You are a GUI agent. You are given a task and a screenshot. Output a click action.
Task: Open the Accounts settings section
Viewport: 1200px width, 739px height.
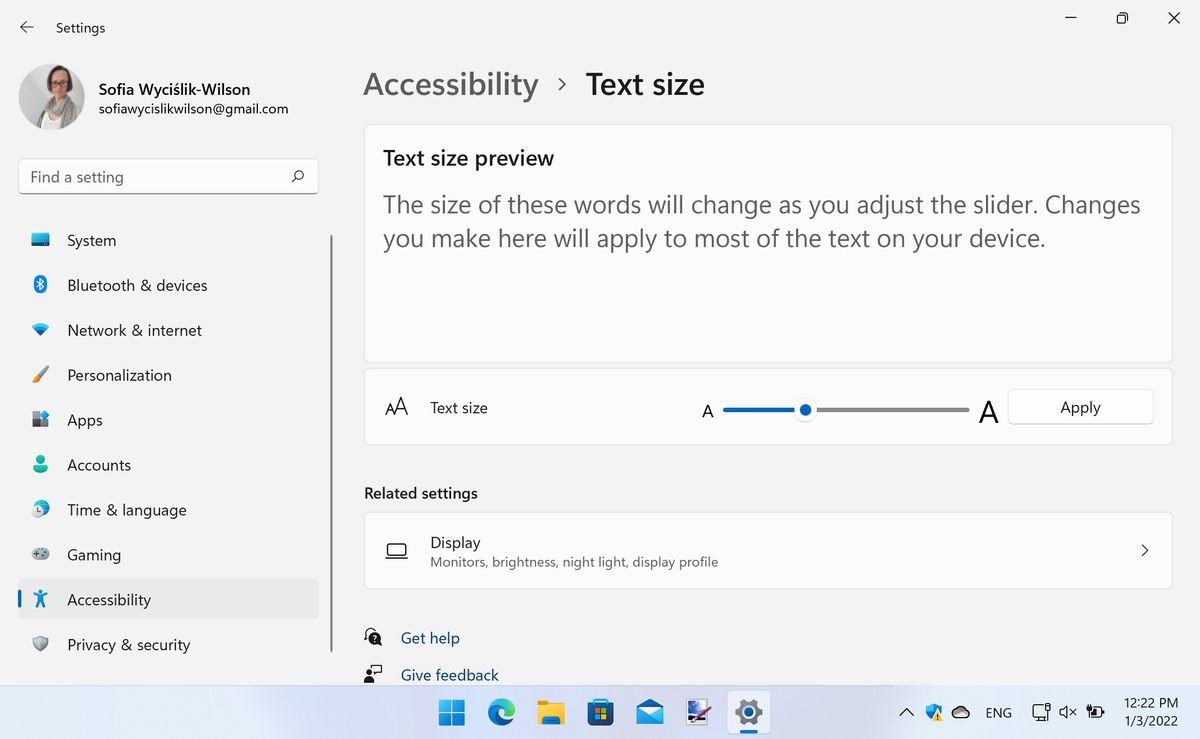(99, 465)
